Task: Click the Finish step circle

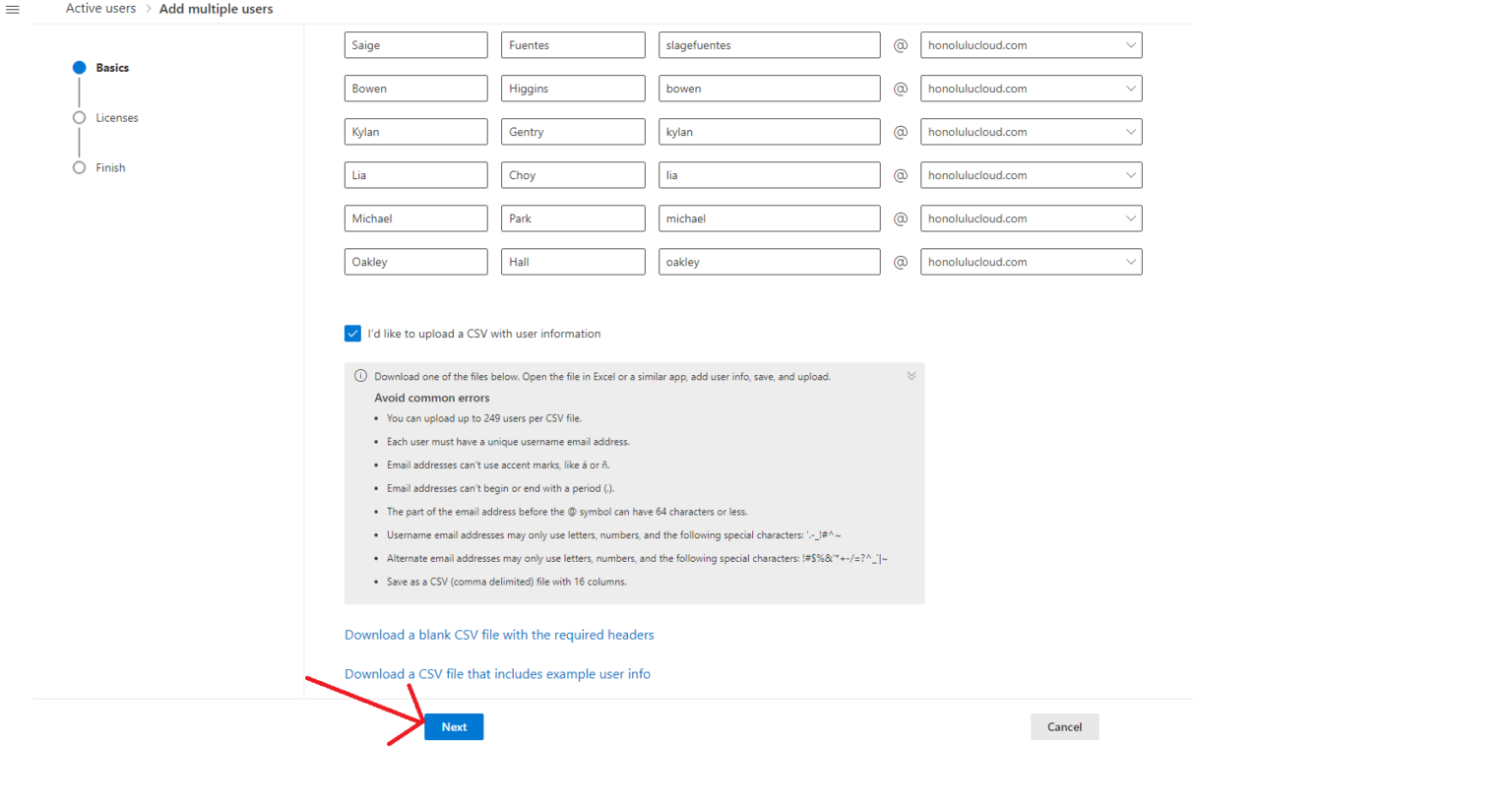Action: (x=79, y=167)
